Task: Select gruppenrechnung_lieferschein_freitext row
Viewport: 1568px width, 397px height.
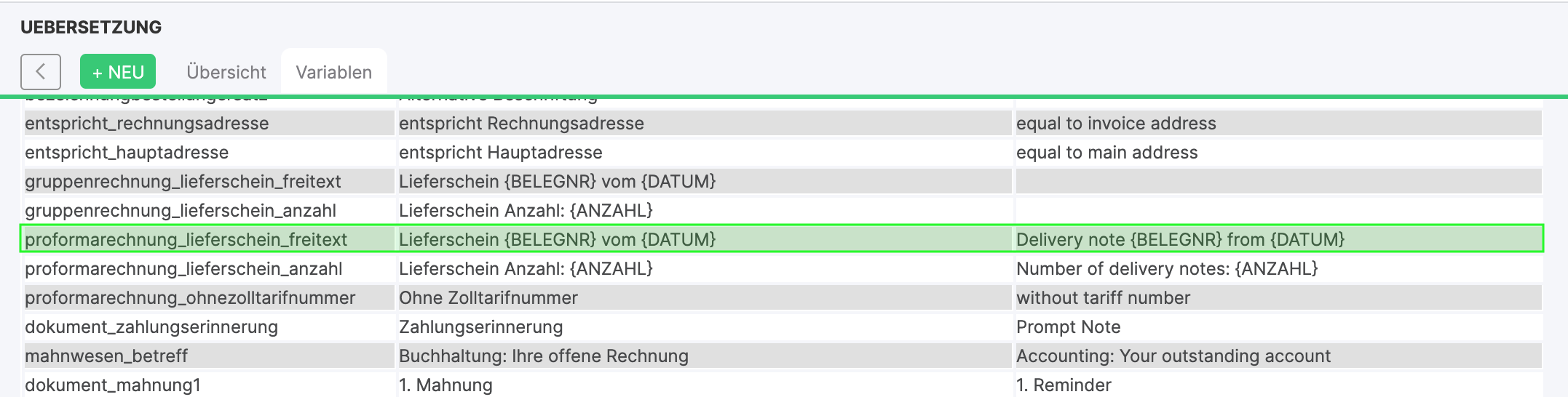Action: pos(183,182)
